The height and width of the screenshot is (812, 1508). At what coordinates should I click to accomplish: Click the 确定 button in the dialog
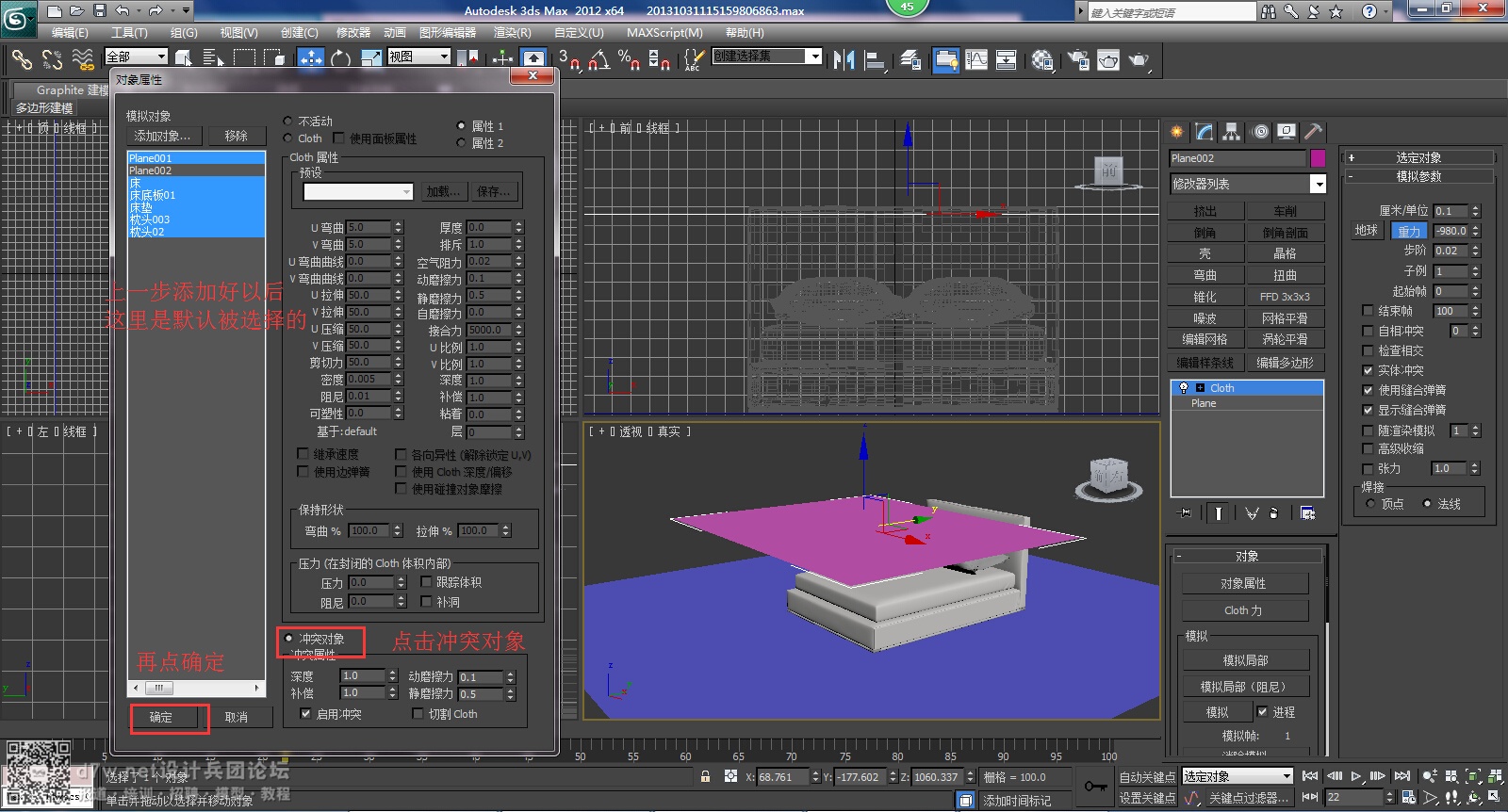pyautogui.click(x=160, y=717)
